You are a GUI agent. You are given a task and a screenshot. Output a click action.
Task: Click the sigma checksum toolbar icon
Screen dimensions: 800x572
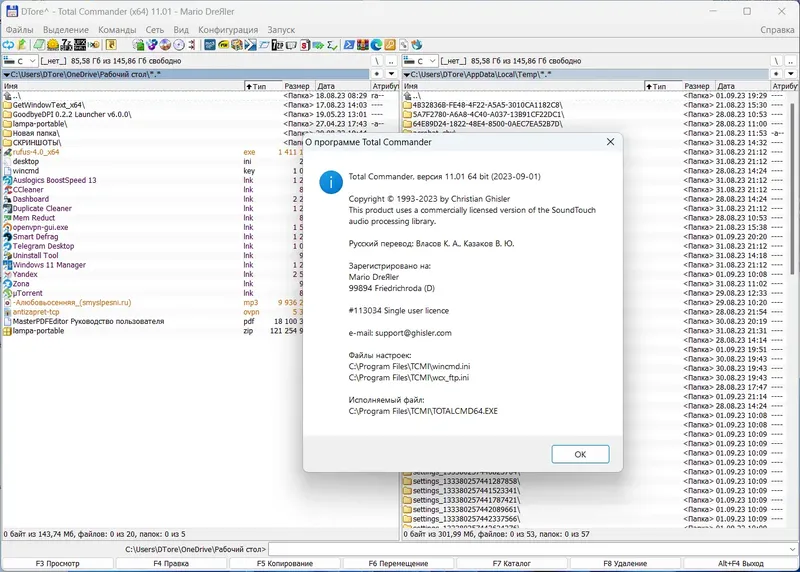pos(333,45)
